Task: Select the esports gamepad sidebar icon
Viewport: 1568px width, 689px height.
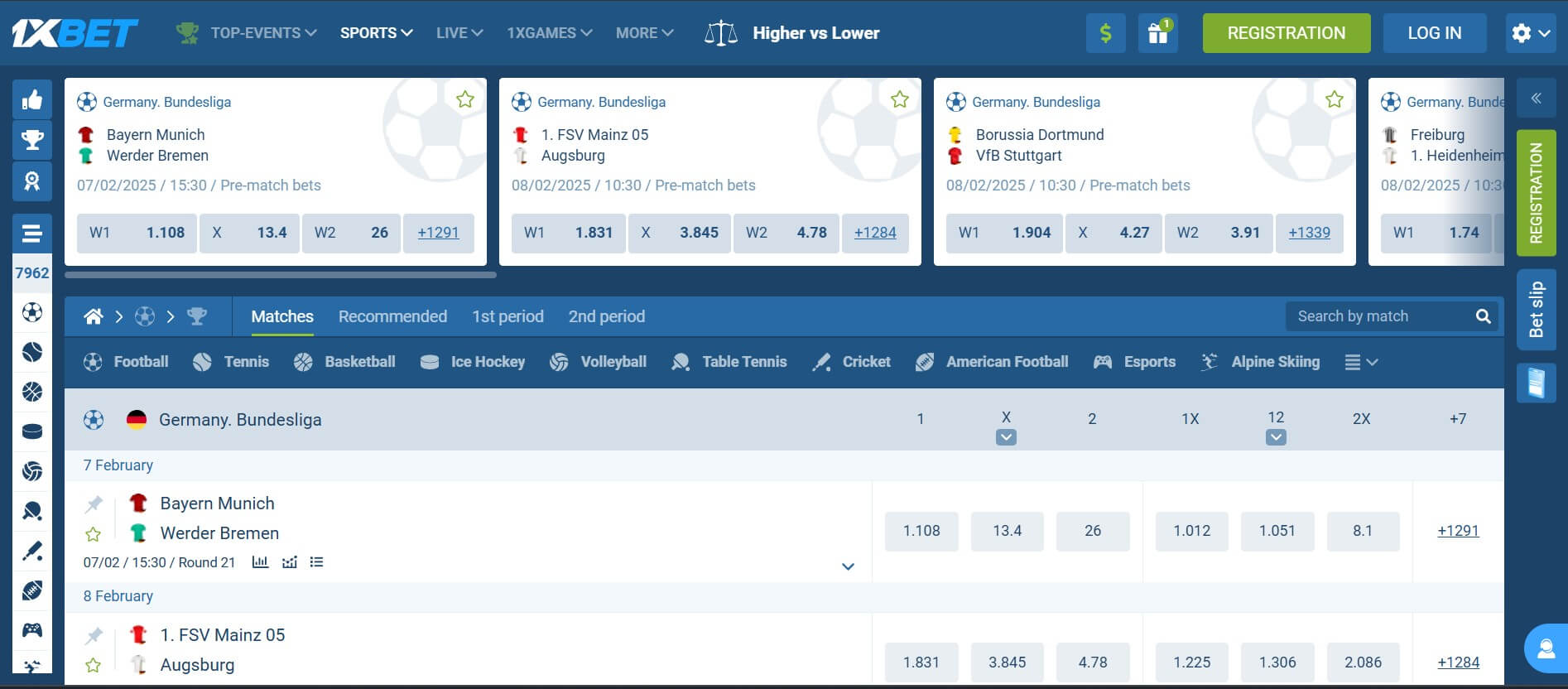Action: click(x=32, y=630)
